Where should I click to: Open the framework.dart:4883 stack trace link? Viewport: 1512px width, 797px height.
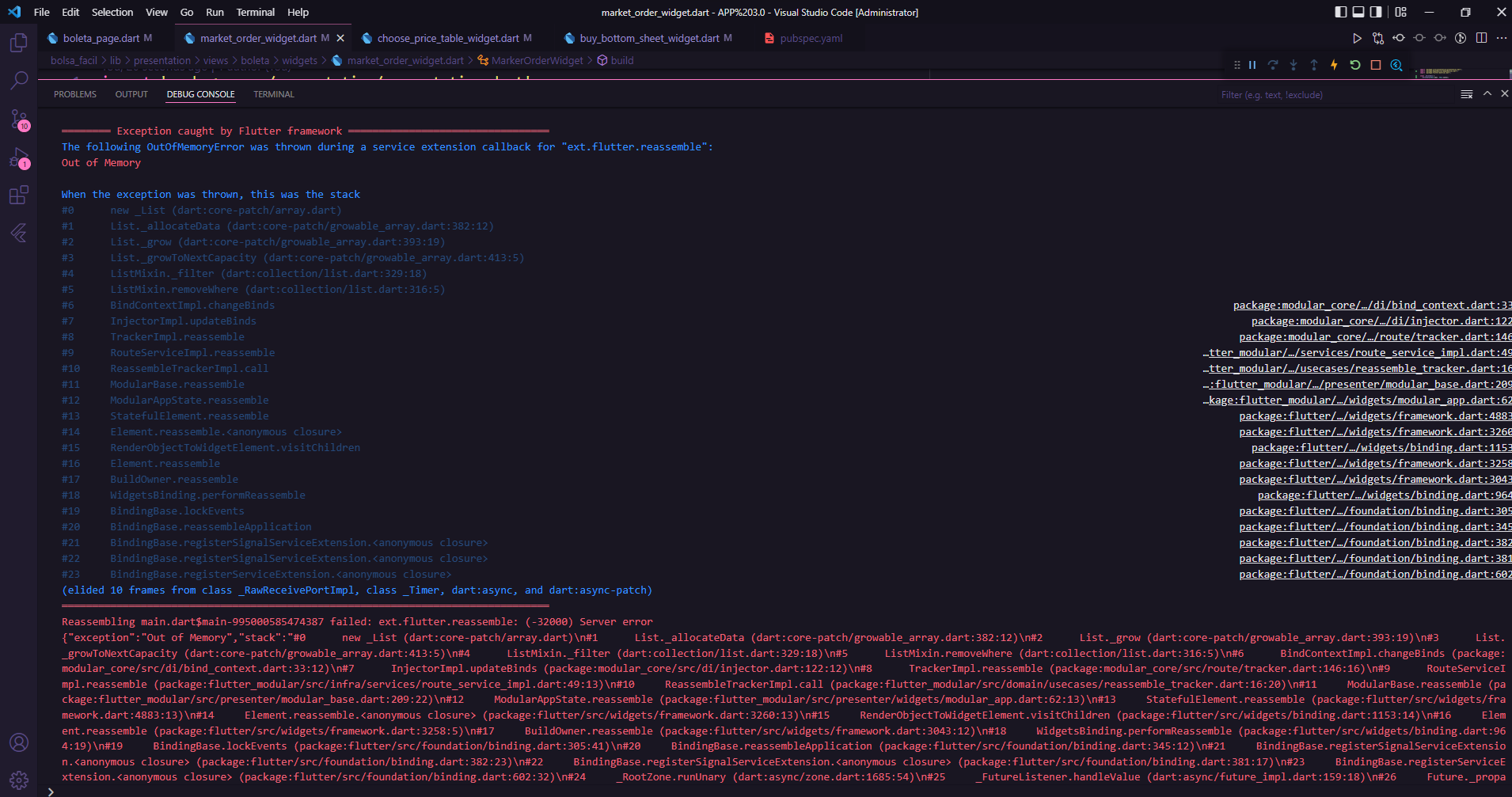(x=1374, y=416)
